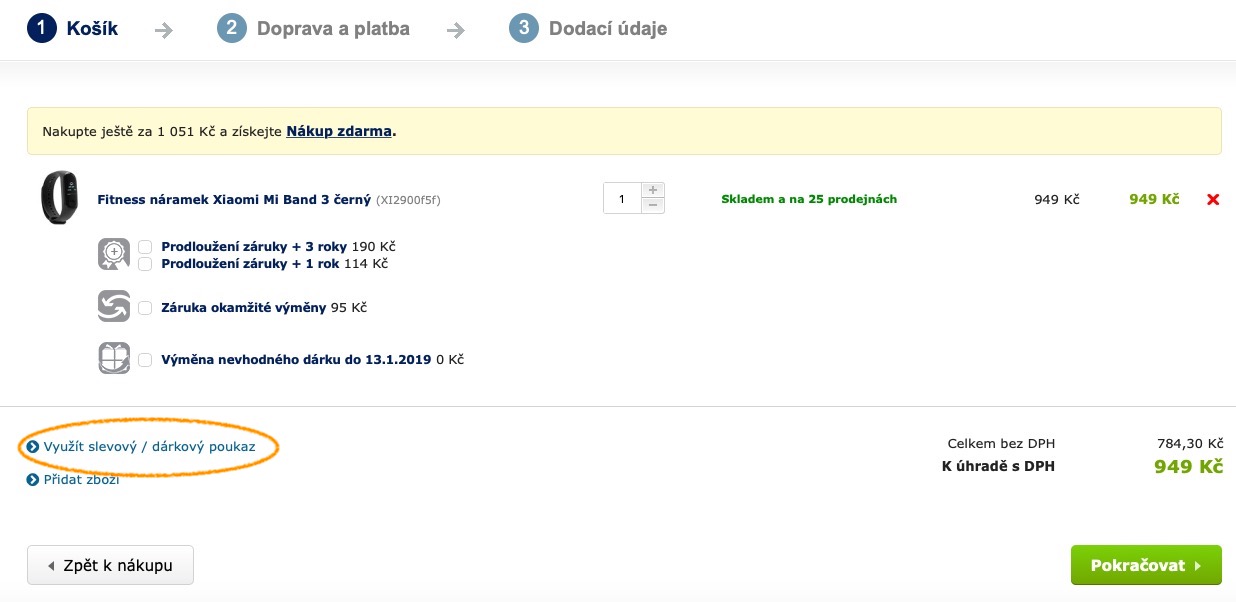Decrease quantity with the minus stepper
The width and height of the screenshot is (1236, 602).
(x=652, y=205)
